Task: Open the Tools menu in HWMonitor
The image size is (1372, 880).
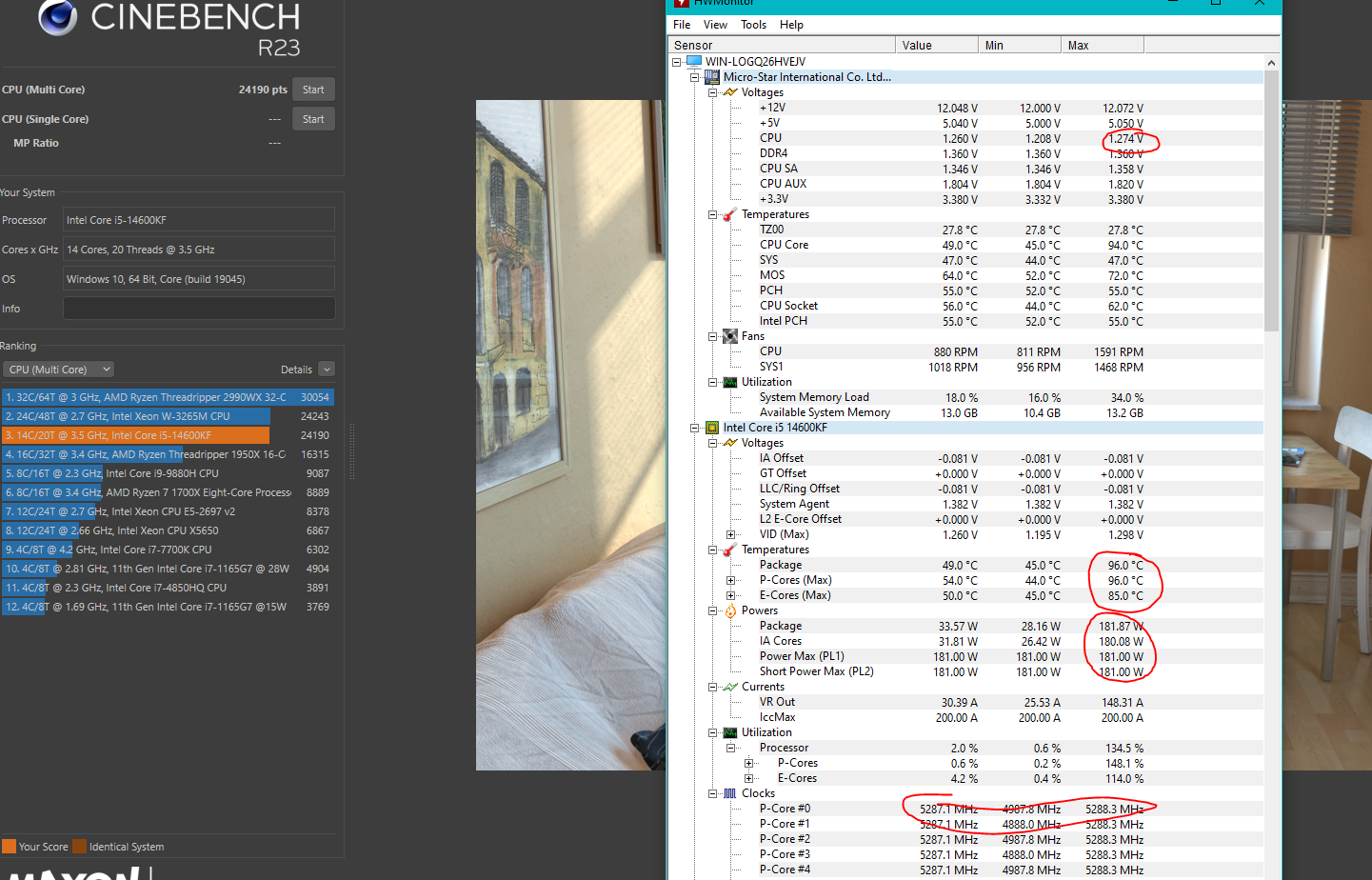Action: coord(753,25)
